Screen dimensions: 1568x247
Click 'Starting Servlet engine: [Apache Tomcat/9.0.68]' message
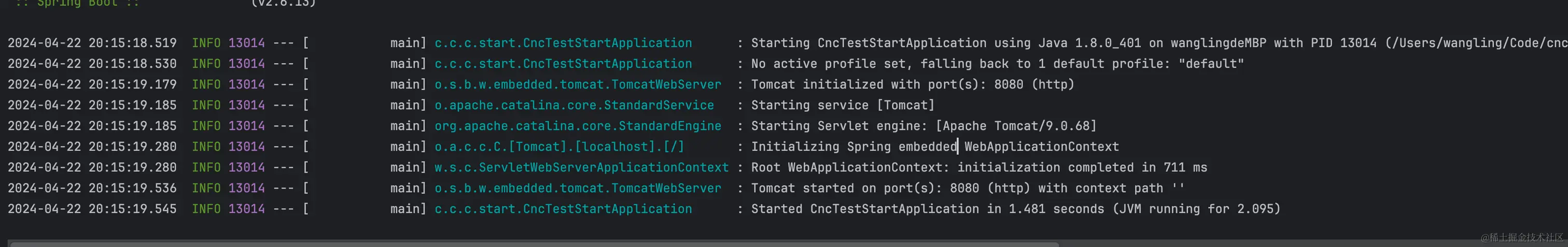coord(923,126)
